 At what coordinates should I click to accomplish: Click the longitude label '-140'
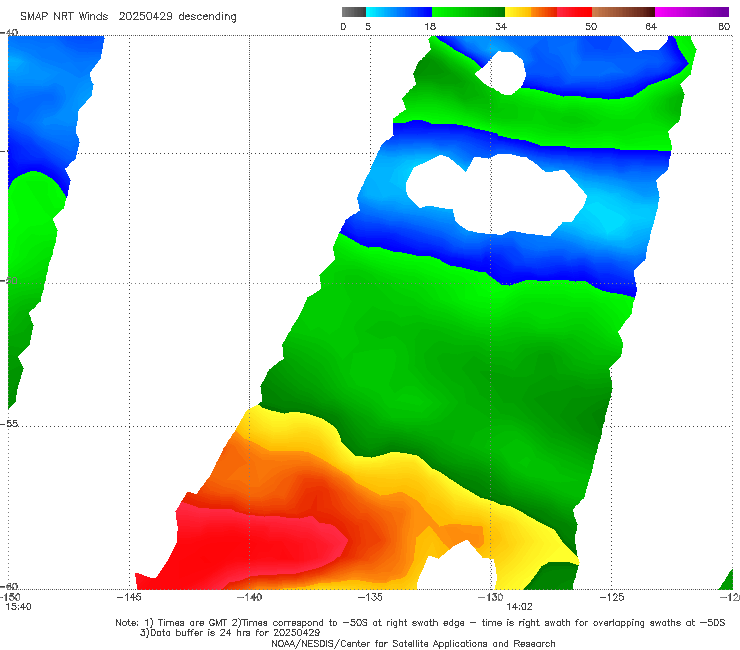coord(249,597)
